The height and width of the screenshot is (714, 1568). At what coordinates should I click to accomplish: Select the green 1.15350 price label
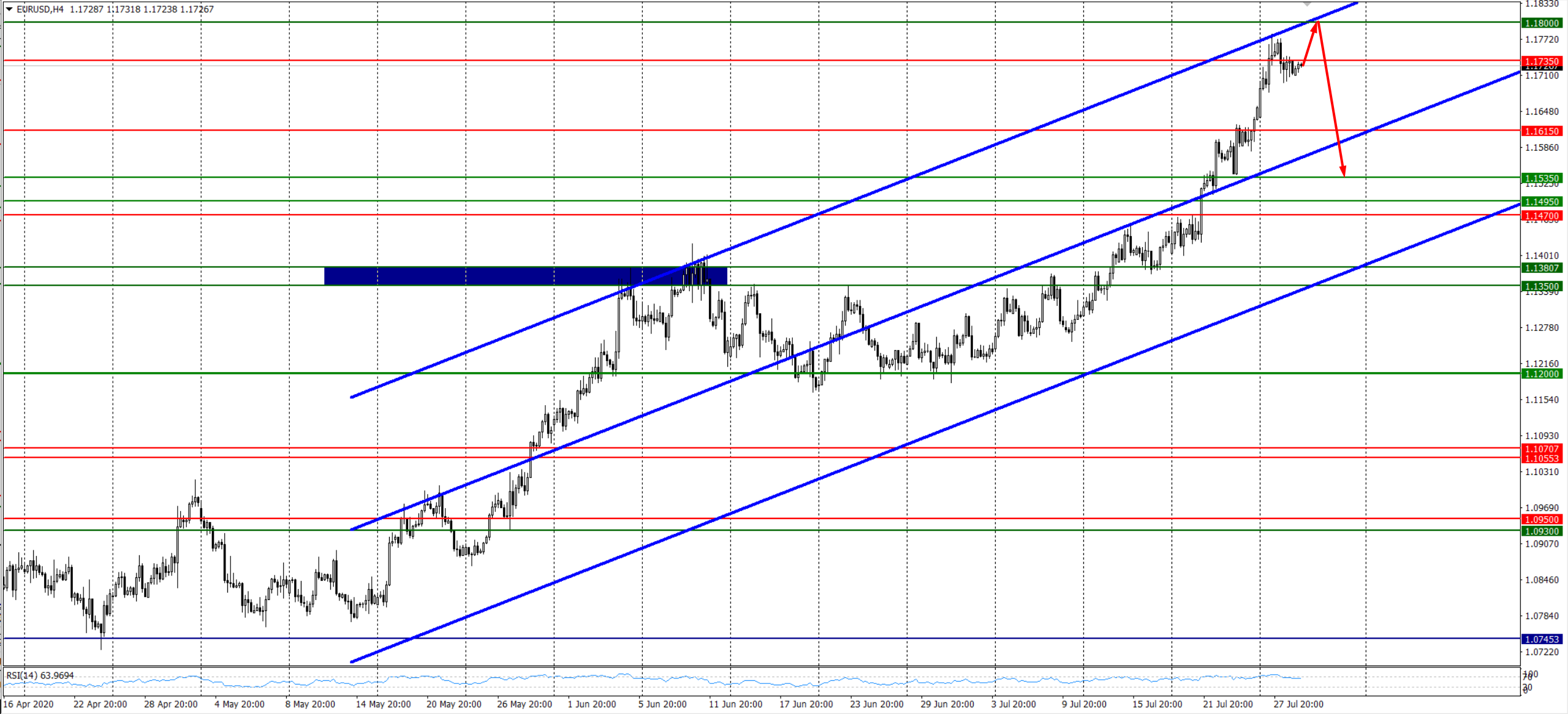tap(1542, 178)
